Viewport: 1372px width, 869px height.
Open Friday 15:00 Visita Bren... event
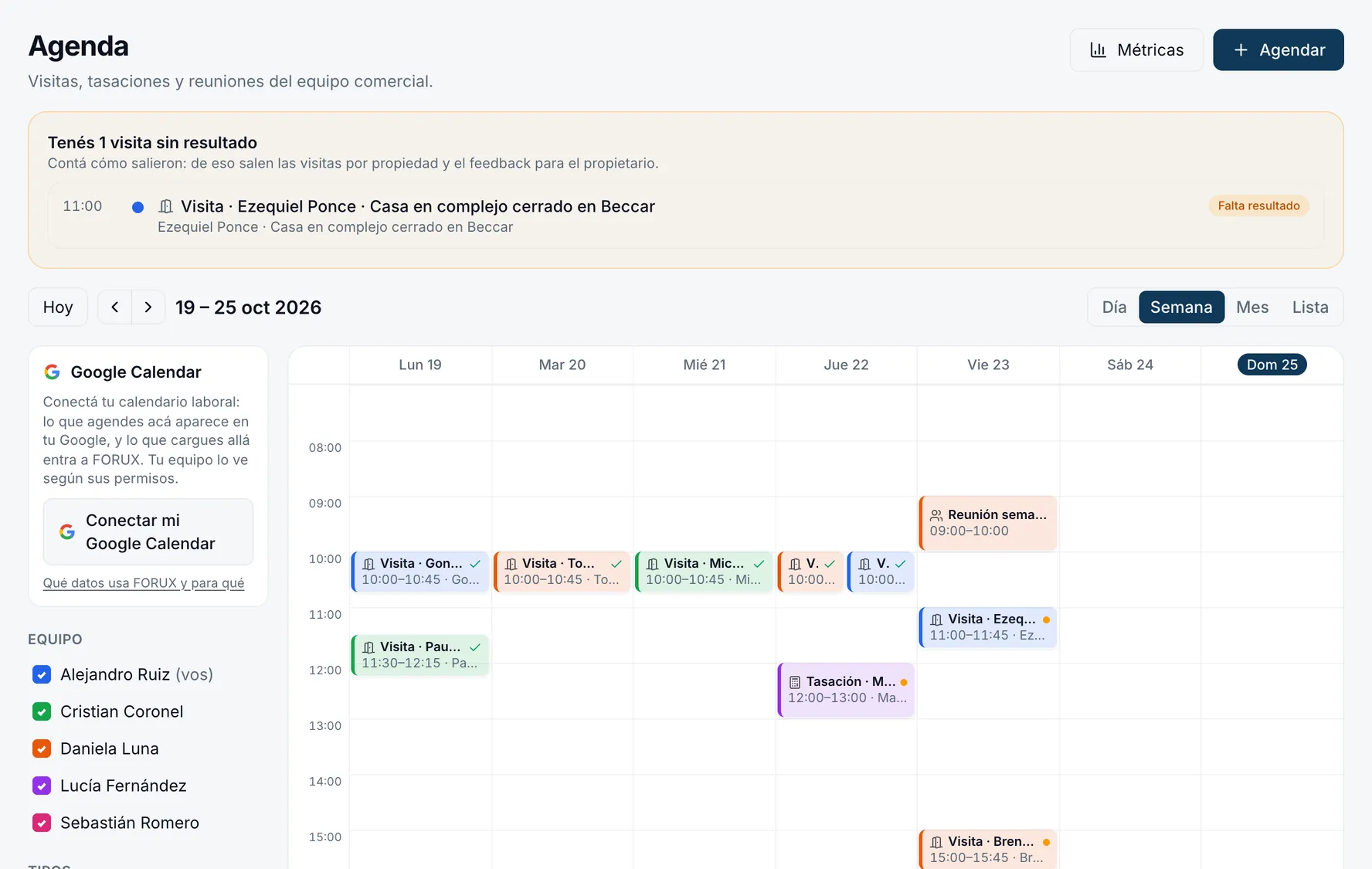988,850
